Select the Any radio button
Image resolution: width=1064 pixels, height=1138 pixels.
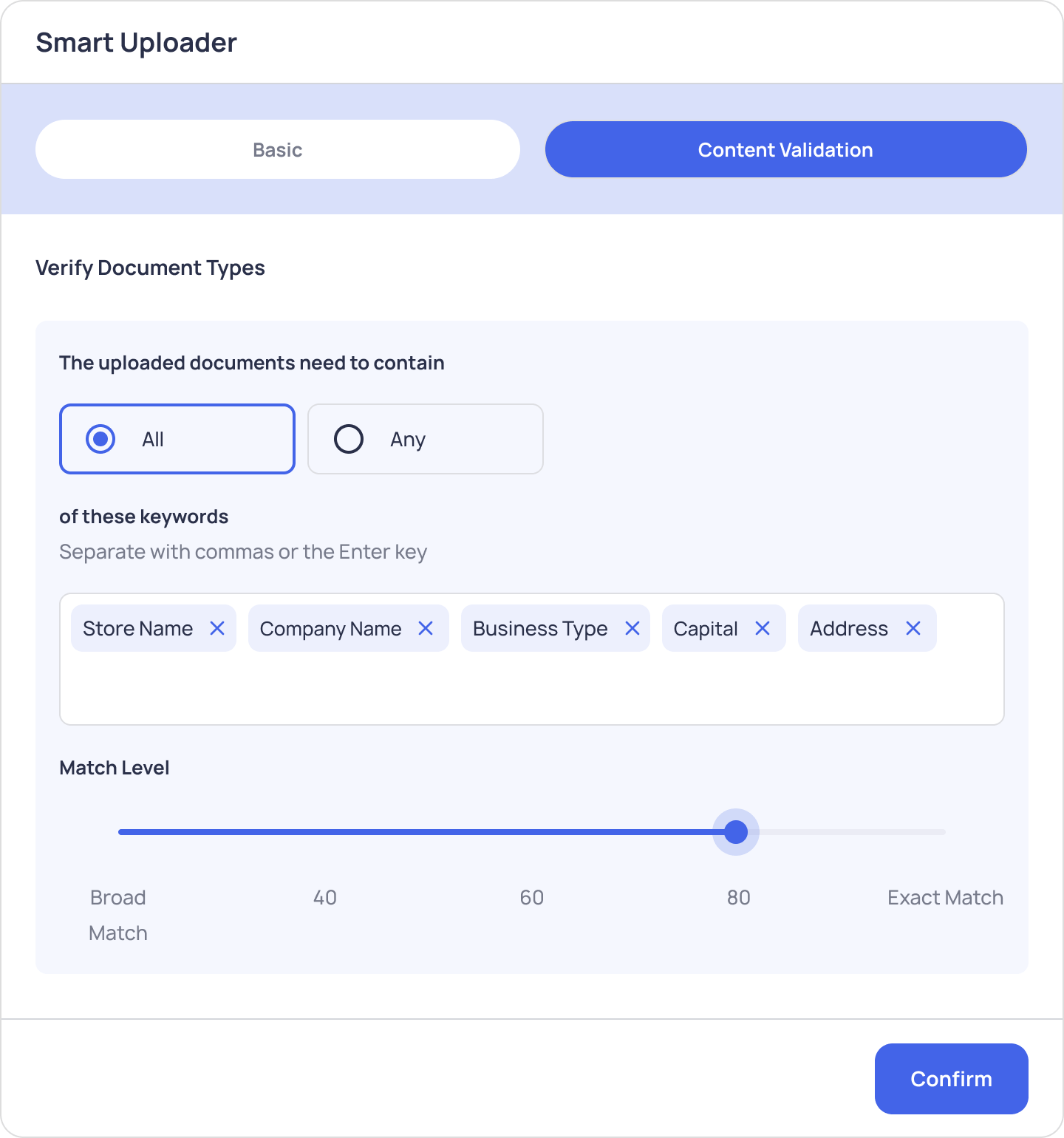coord(349,439)
